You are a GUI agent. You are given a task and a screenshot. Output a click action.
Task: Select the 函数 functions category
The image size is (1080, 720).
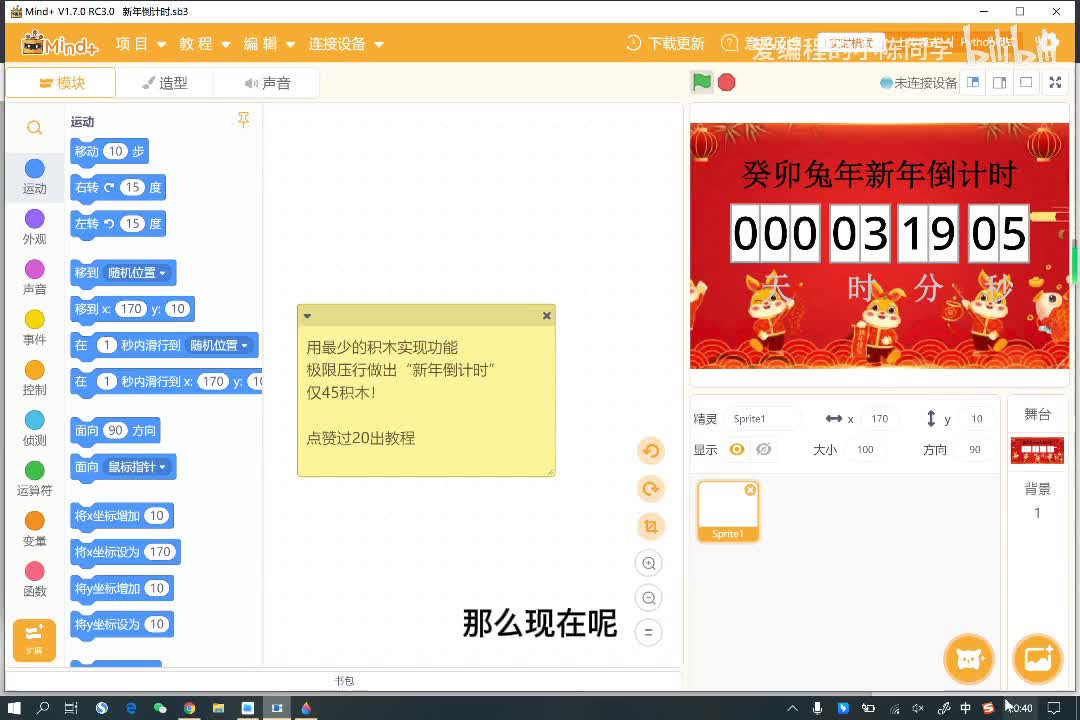coord(34,579)
